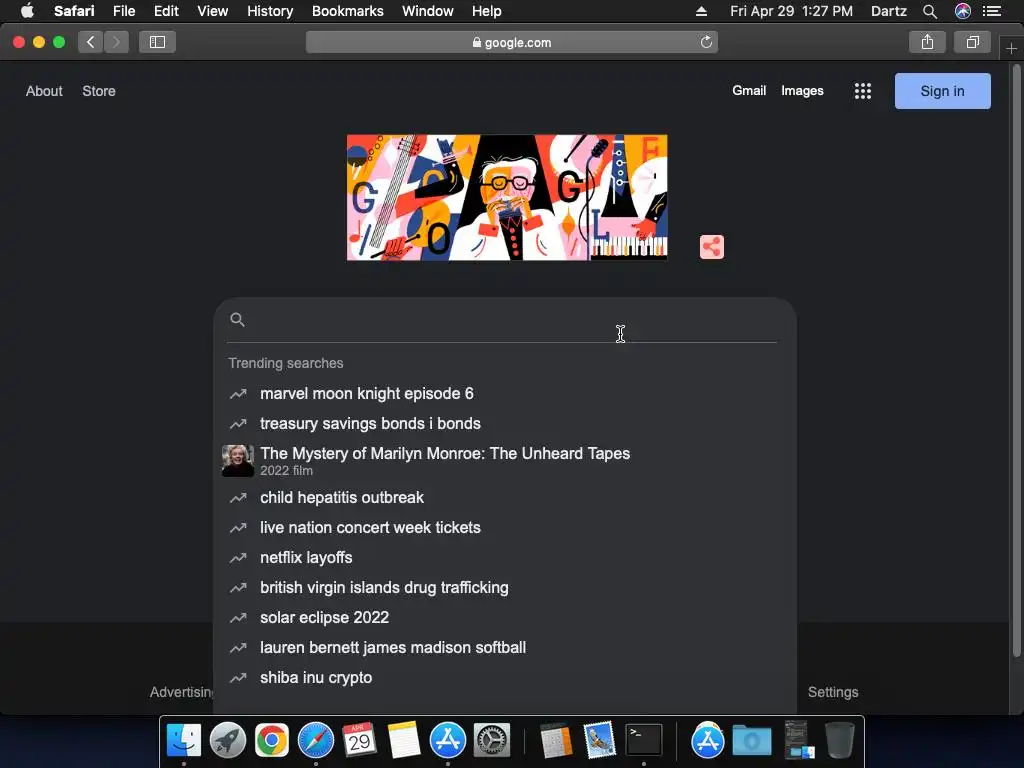Image resolution: width=1024 pixels, height=768 pixels.
Task: Open the File menu
Action: [123, 11]
